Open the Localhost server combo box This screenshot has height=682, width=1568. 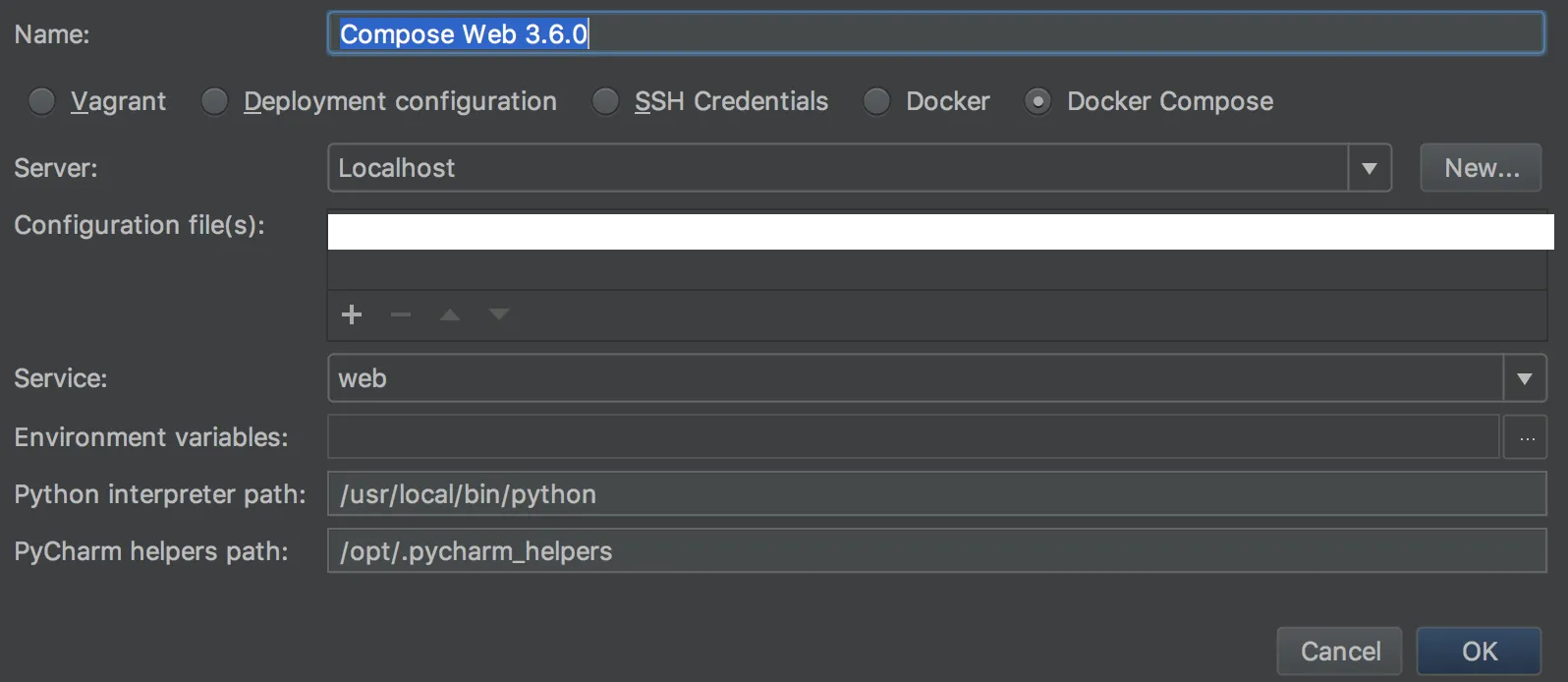coord(837,168)
